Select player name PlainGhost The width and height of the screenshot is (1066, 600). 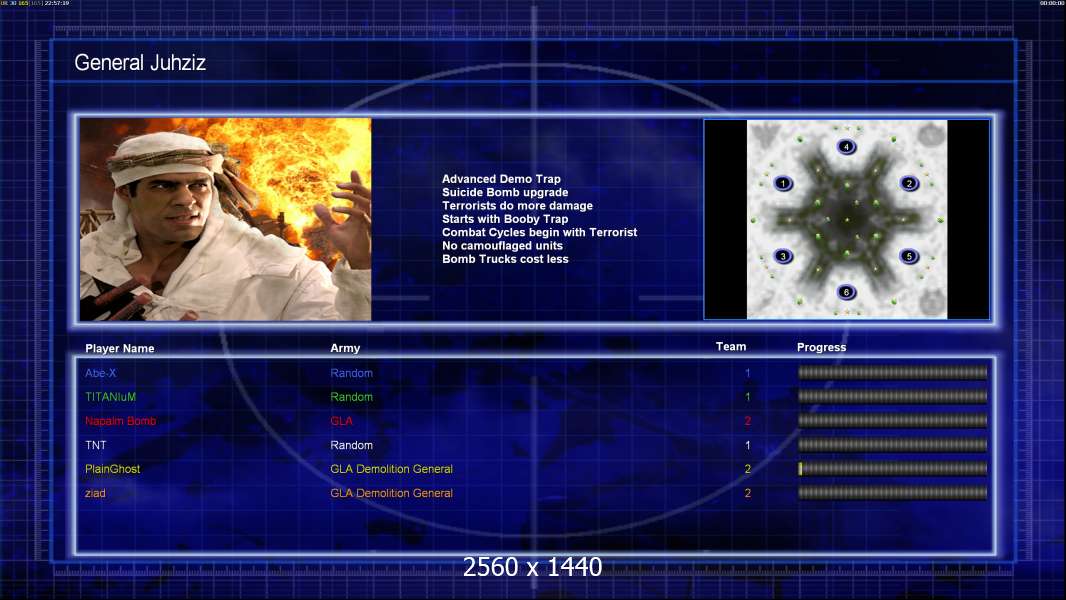tap(112, 469)
